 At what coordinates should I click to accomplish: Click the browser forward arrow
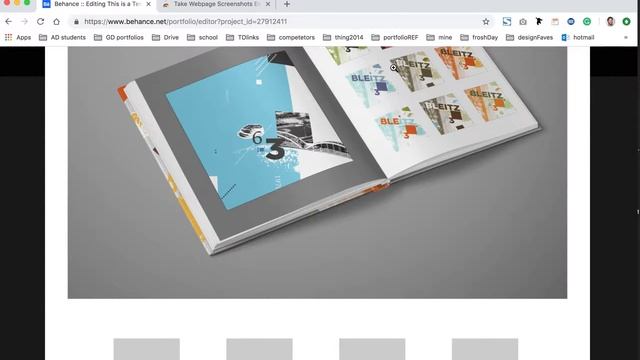point(24,22)
